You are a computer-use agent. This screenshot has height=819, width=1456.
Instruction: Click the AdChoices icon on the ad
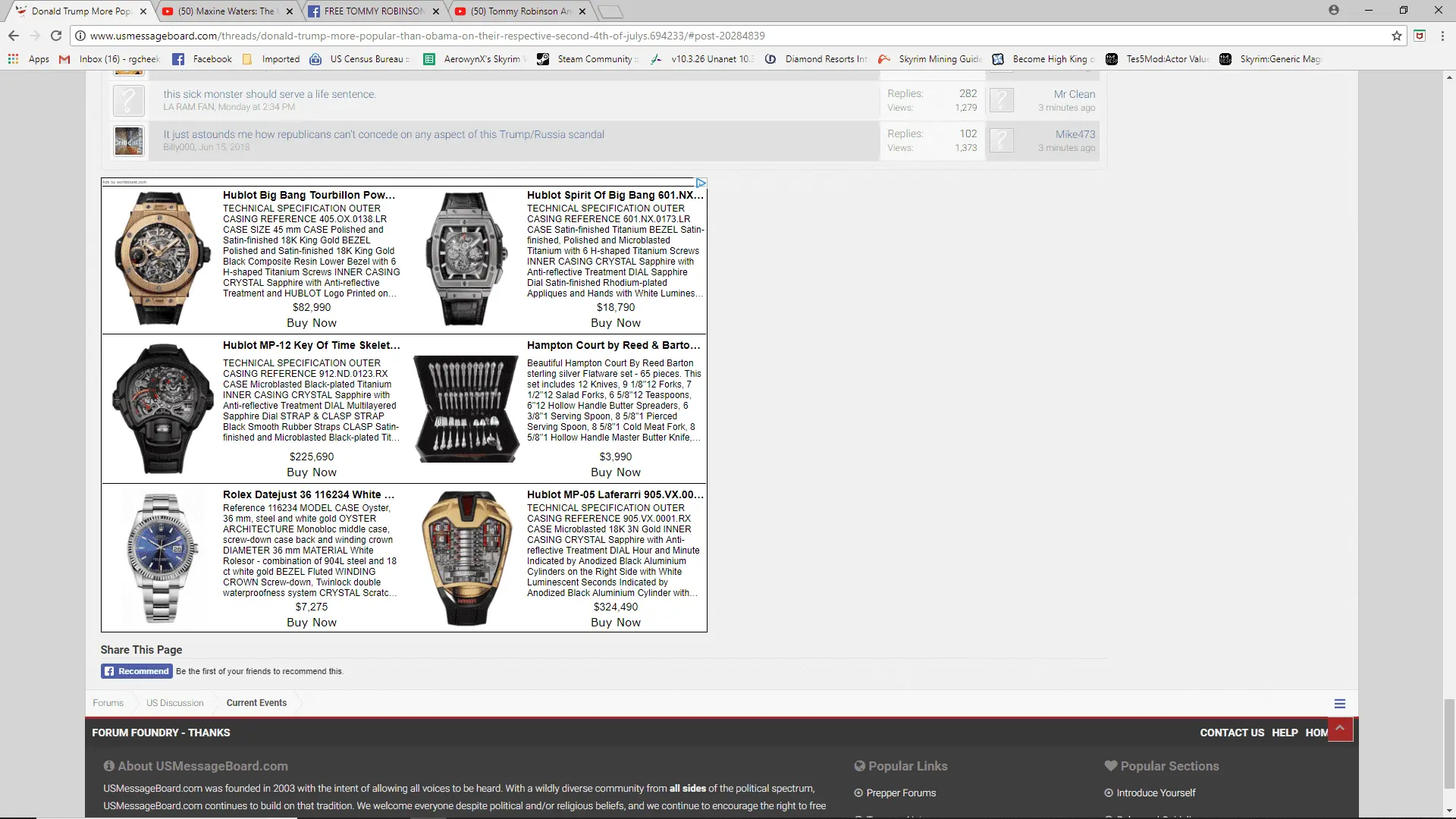tap(701, 183)
